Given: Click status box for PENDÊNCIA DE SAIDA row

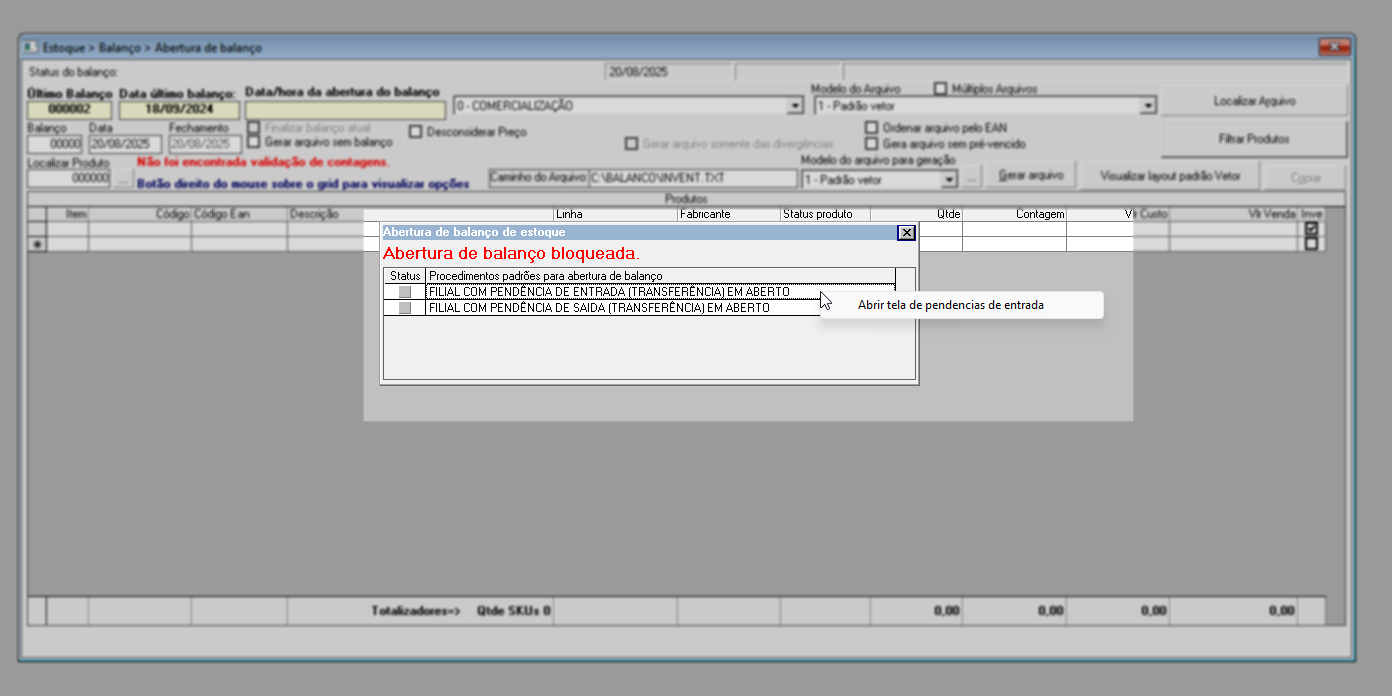Looking at the screenshot, I should point(405,309).
